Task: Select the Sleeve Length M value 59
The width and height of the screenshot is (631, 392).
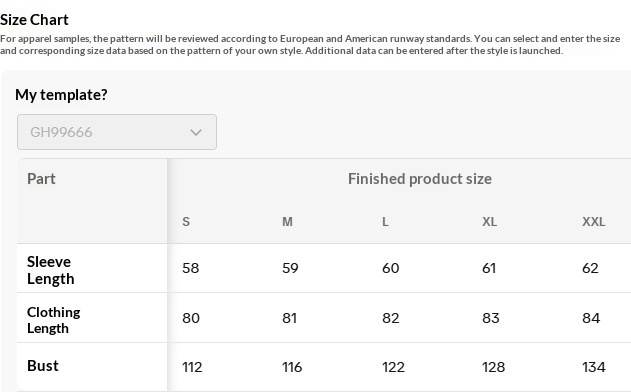Action: point(290,268)
